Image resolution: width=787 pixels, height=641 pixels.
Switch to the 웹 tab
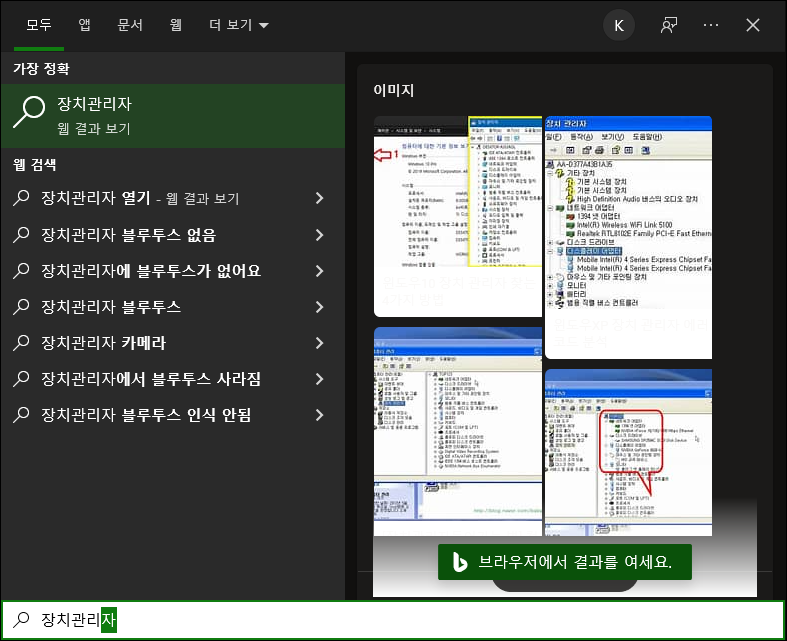(175, 25)
